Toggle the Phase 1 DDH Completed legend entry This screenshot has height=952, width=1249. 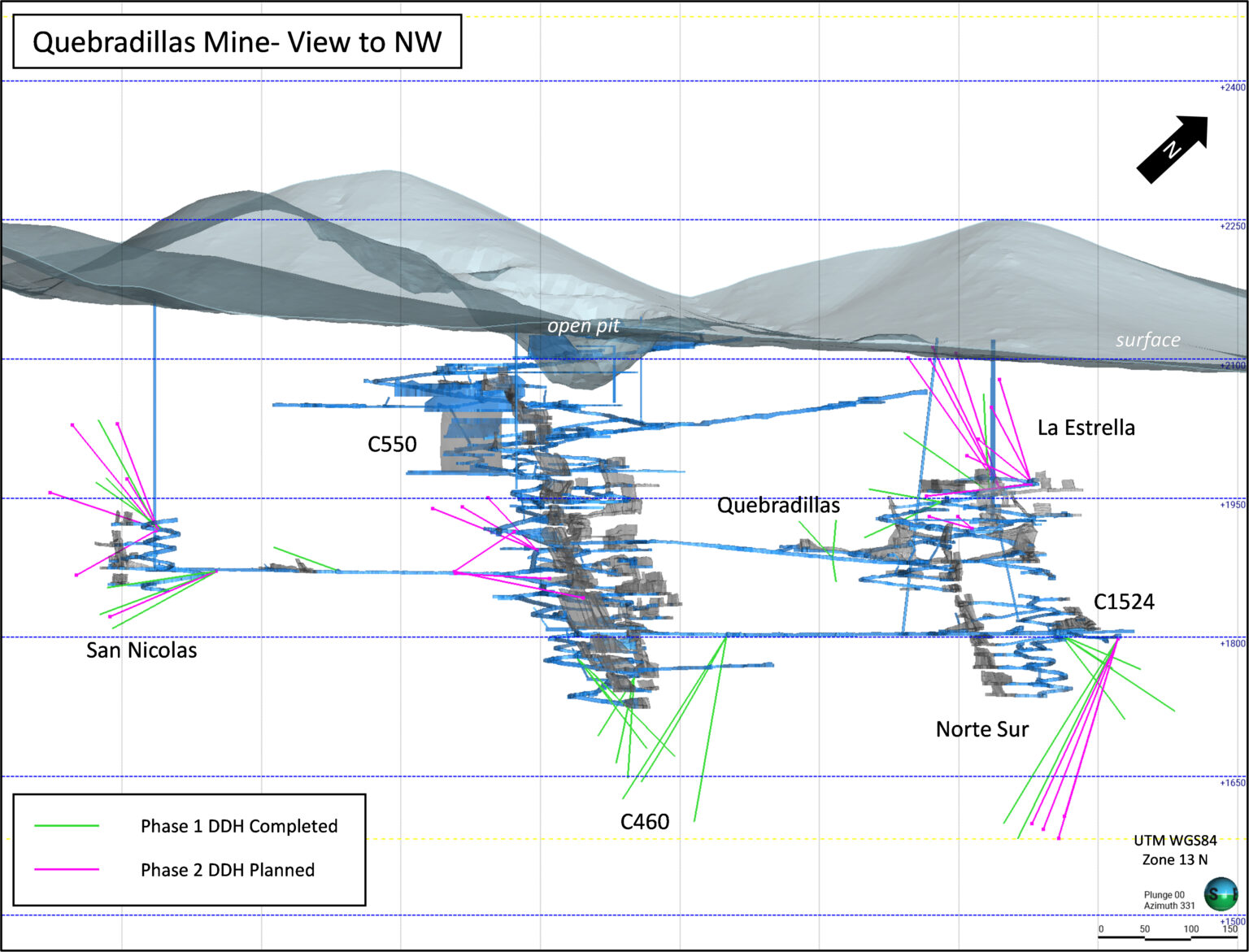click(x=239, y=825)
